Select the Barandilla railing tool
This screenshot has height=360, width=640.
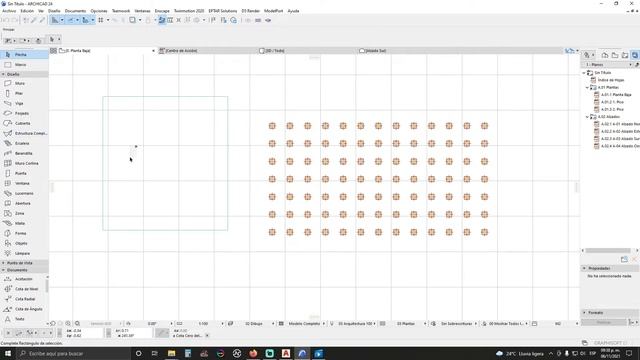tap(24, 153)
